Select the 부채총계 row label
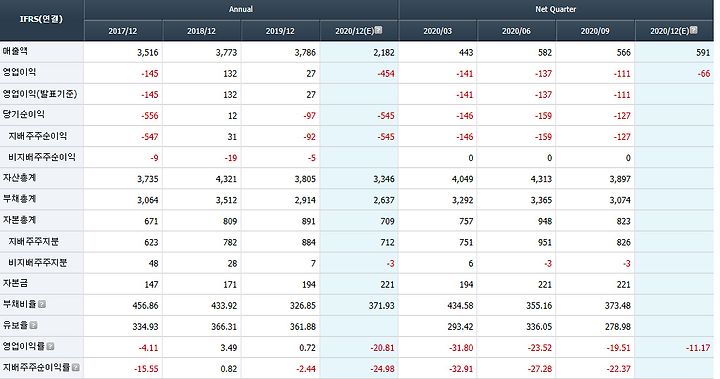 [19, 199]
